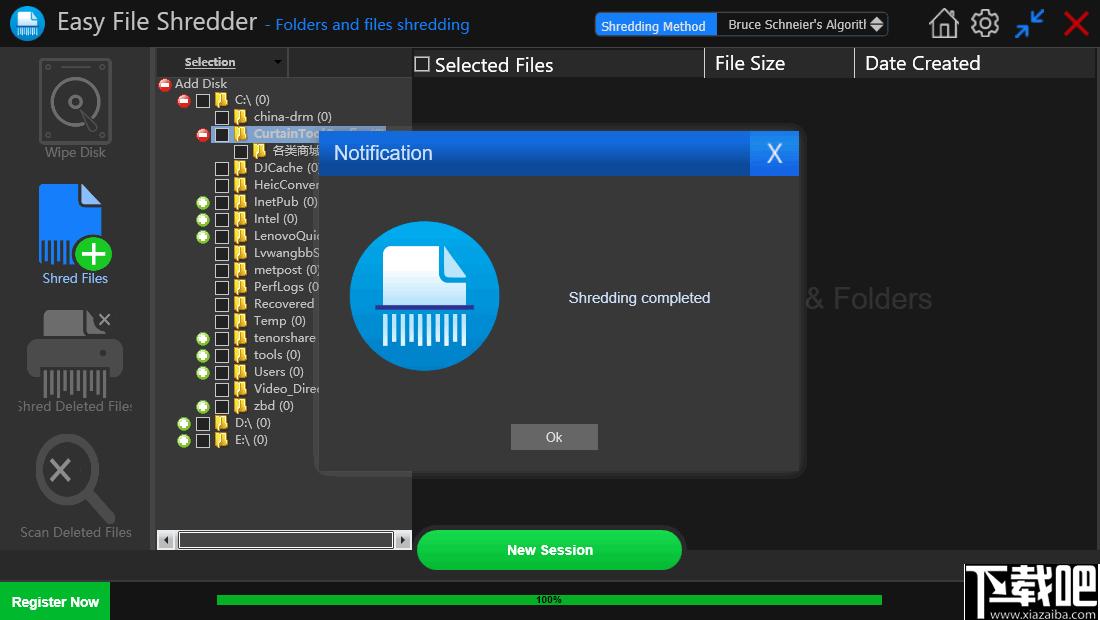Click the E:\ drive folder icon
The width and height of the screenshot is (1100, 620).
click(222, 440)
